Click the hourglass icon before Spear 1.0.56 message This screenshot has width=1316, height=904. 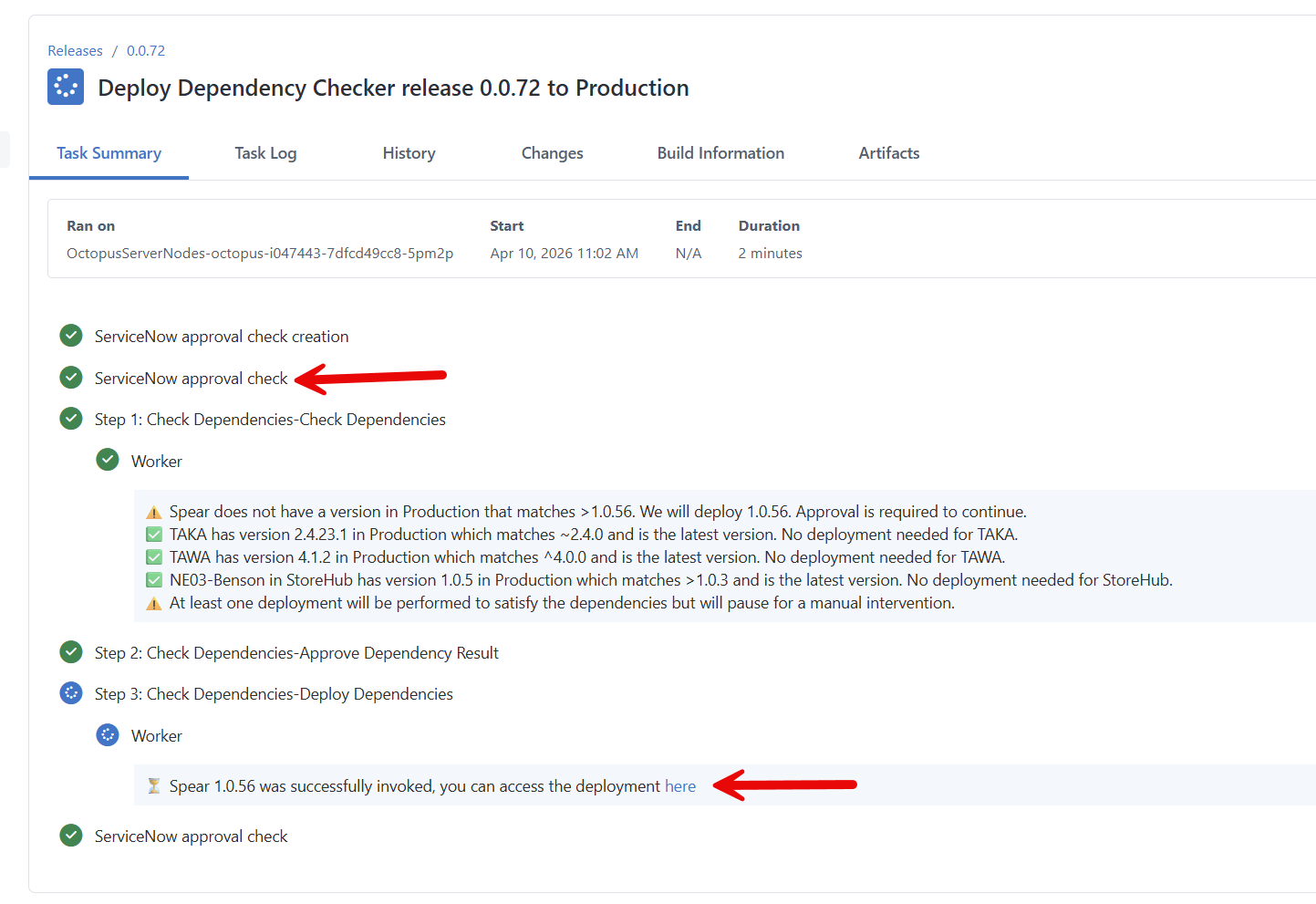tap(154, 786)
